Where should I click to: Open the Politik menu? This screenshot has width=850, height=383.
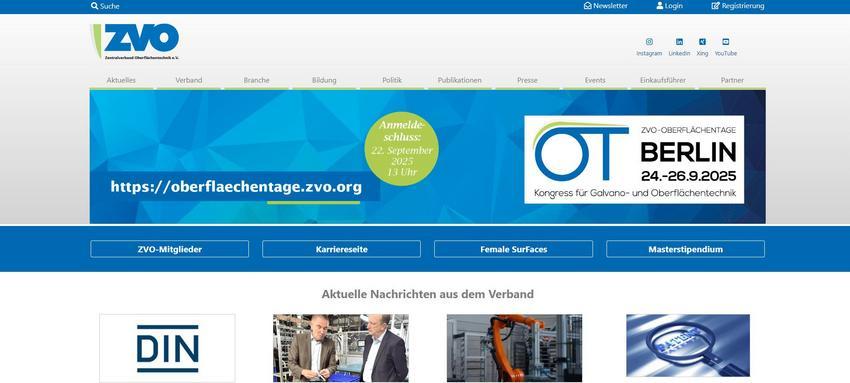(x=392, y=80)
